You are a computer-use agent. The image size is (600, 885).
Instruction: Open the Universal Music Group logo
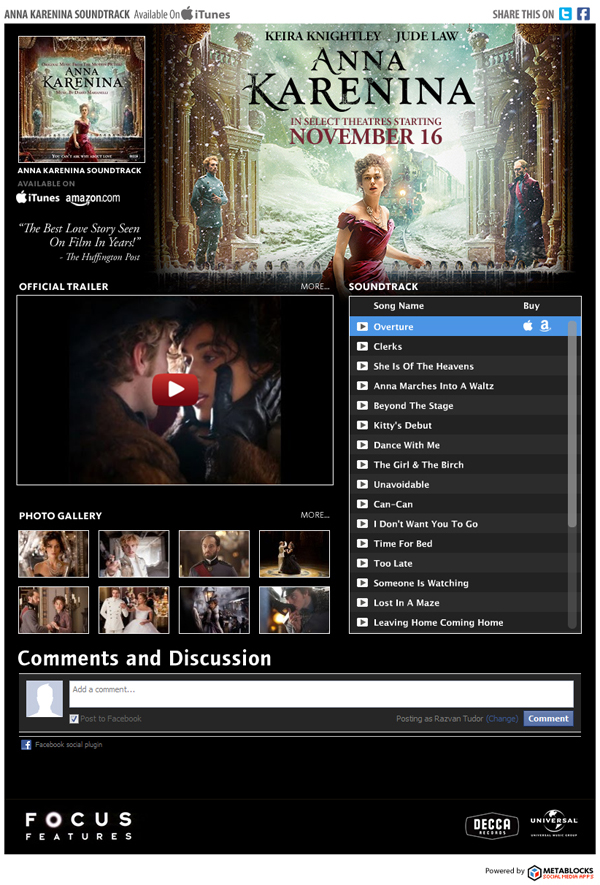tap(554, 825)
